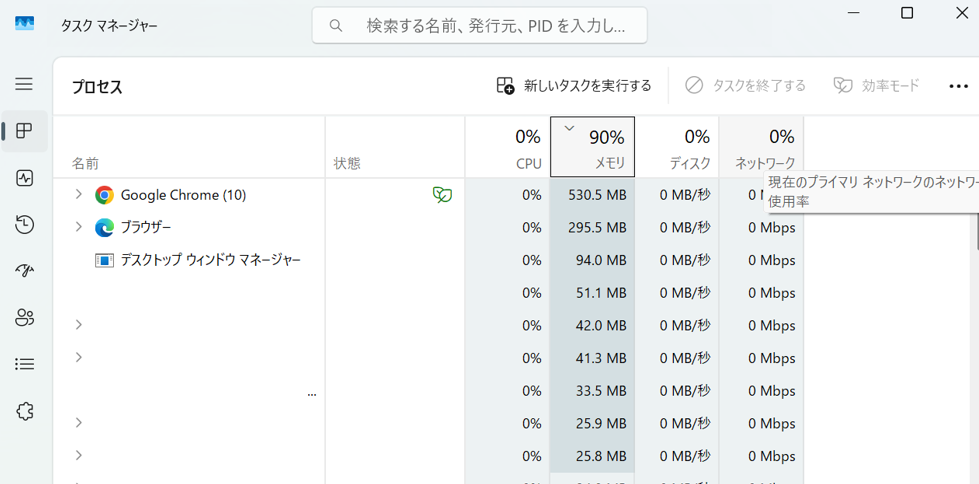Click the search box for name, publisher, PID
This screenshot has width=979, height=484.
pos(480,26)
